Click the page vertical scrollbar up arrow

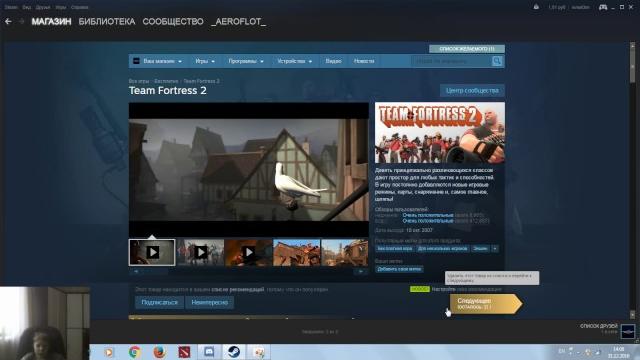point(633,45)
